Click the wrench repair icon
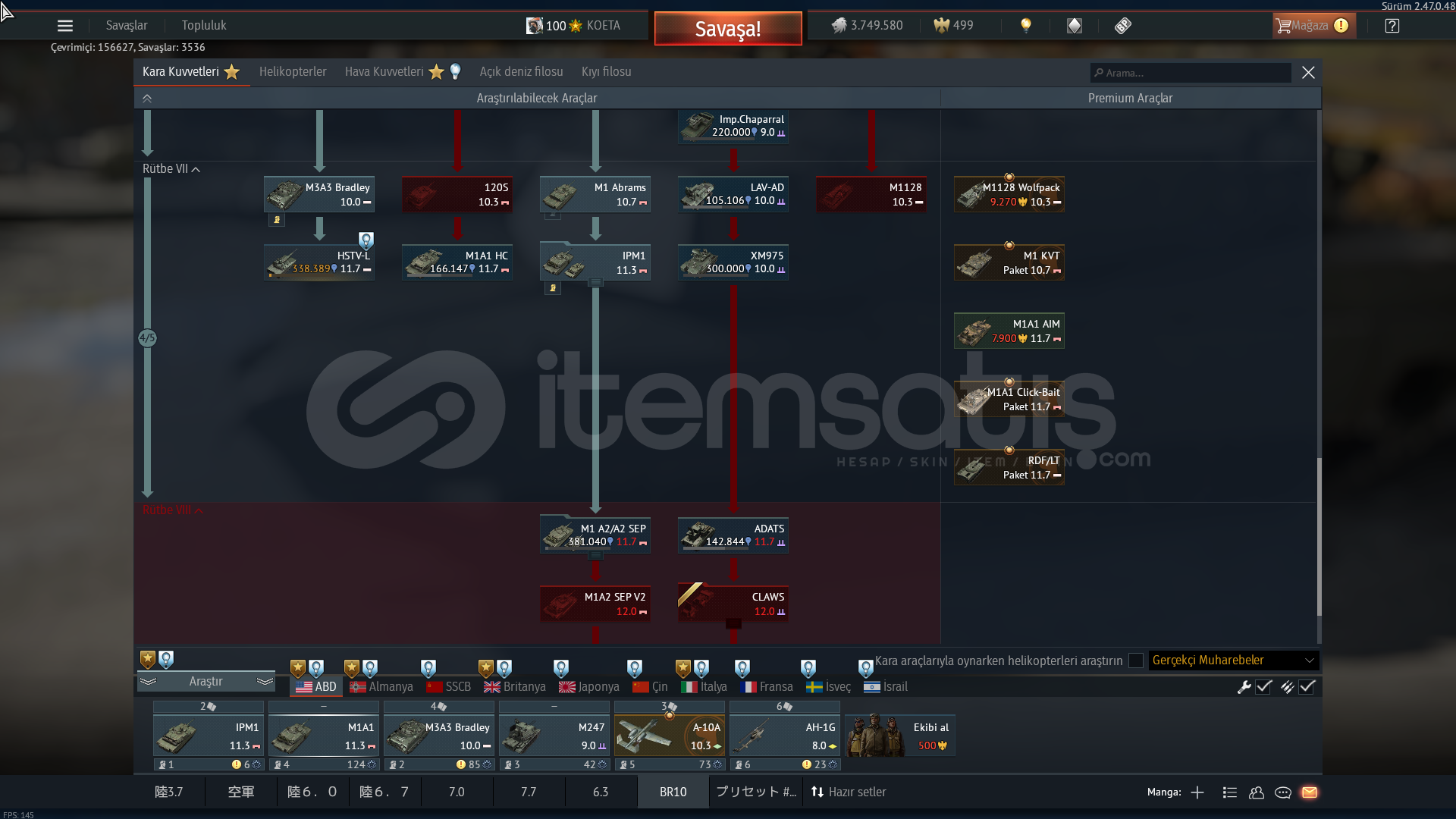The width and height of the screenshot is (1456, 819). point(1244,687)
